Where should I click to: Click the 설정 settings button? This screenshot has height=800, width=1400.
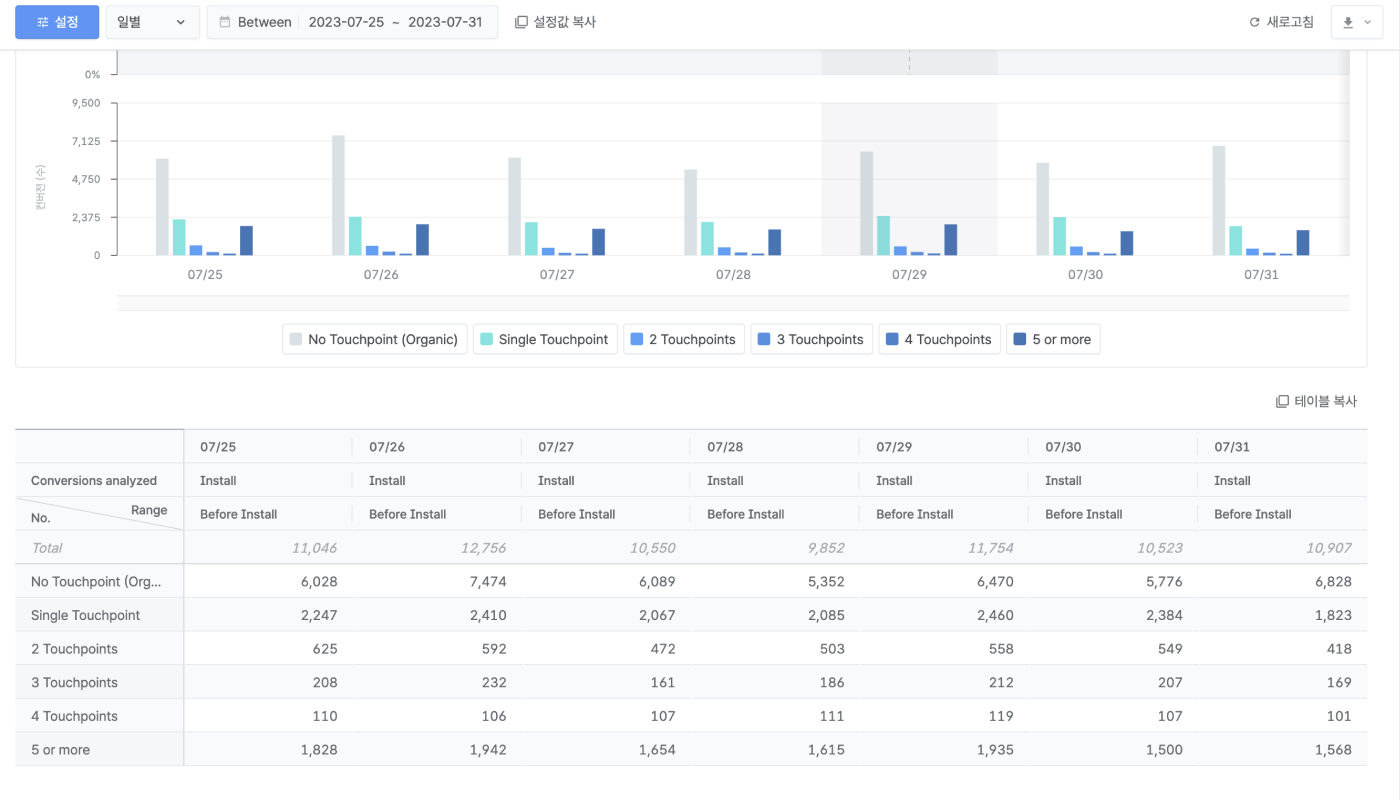pos(57,22)
